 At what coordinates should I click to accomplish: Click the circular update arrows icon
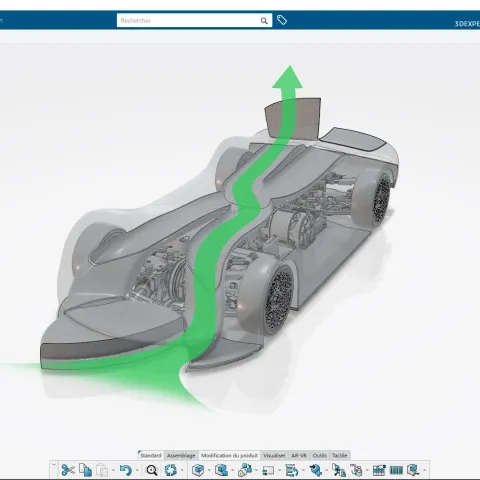click(171, 470)
